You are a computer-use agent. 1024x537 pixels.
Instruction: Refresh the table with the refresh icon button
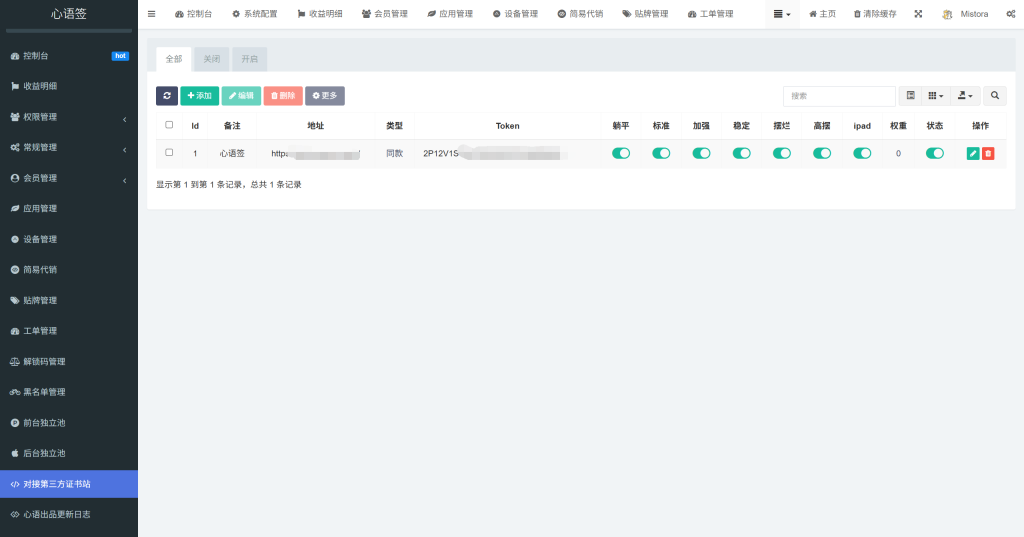click(x=167, y=95)
